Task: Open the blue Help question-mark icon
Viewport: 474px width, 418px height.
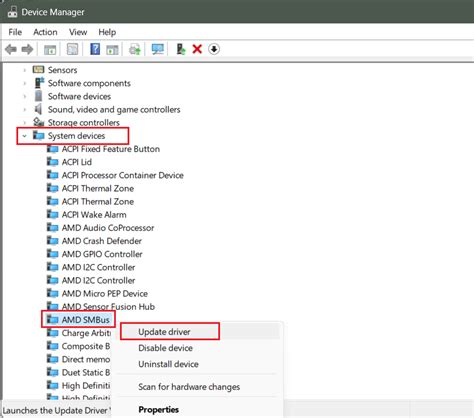Action: pyautogui.click(x=95, y=49)
